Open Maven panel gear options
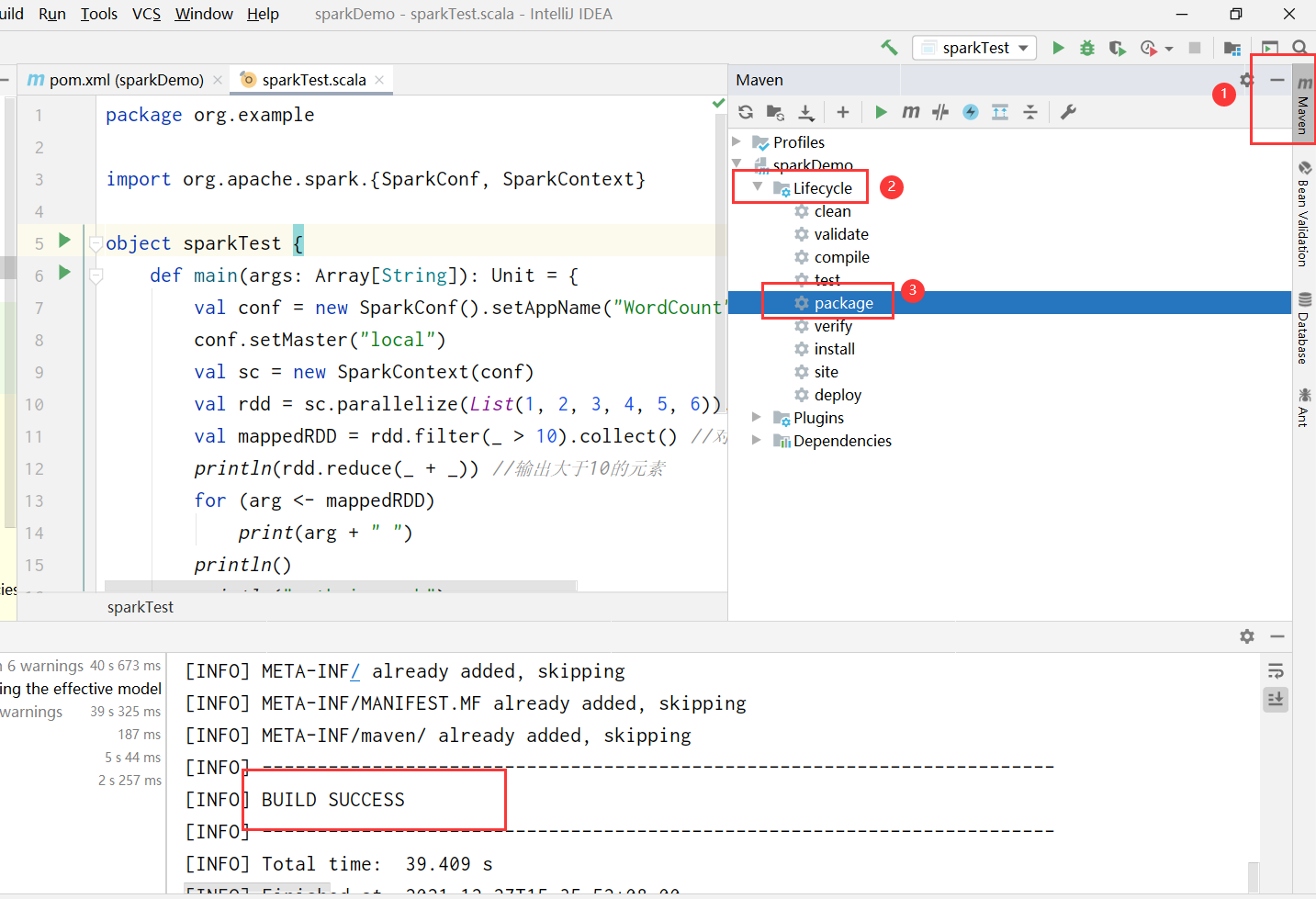Screen dimensions: 1316x899 [1246, 80]
